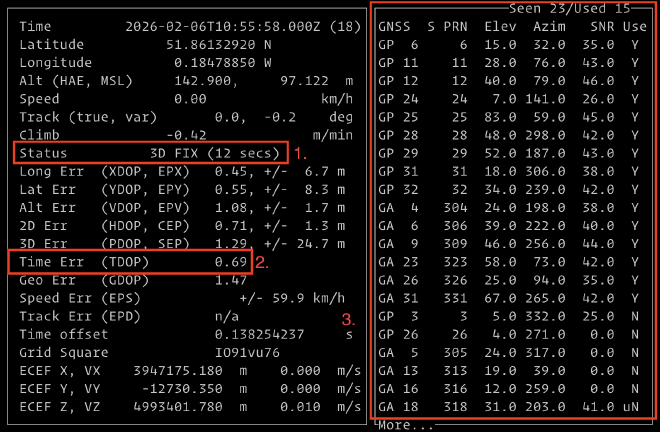Click the 3D FIX status text
The image size is (660, 432).
click(x=210, y=153)
